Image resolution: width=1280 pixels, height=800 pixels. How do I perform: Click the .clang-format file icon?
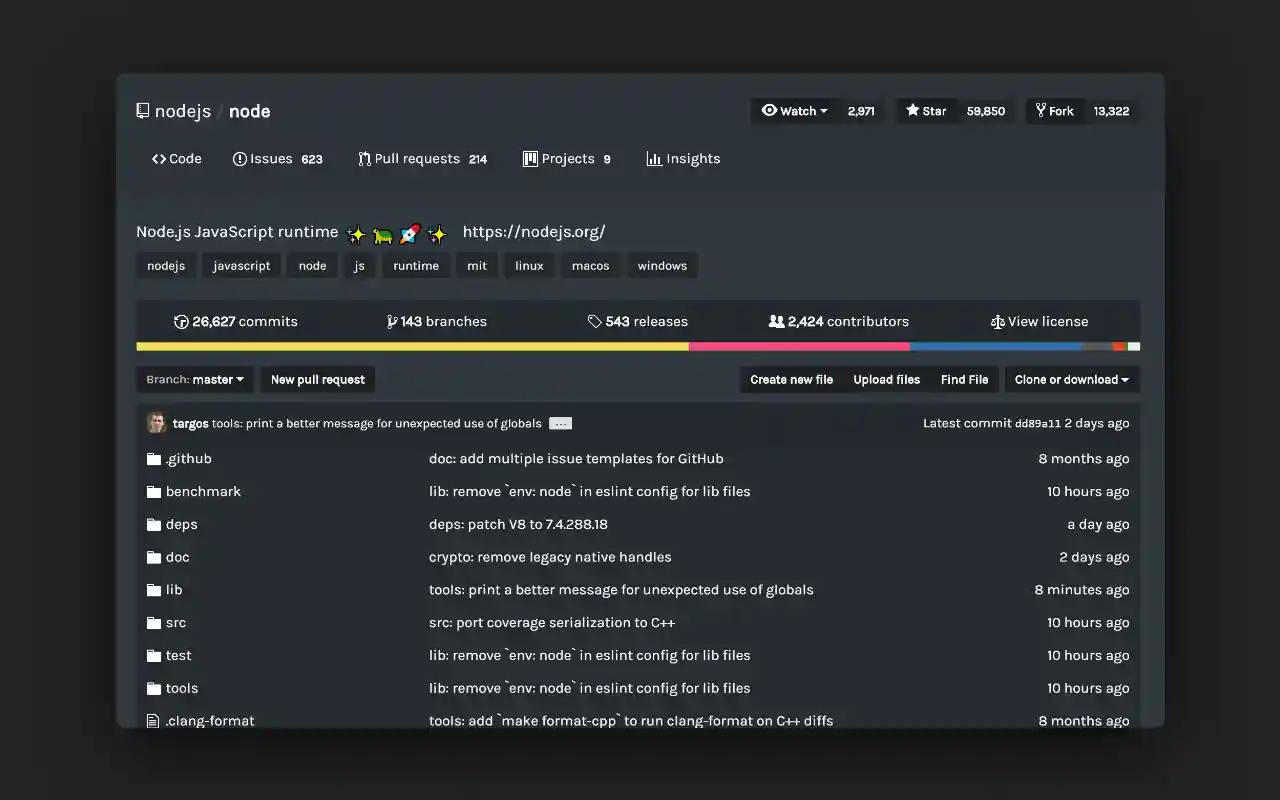click(x=153, y=721)
